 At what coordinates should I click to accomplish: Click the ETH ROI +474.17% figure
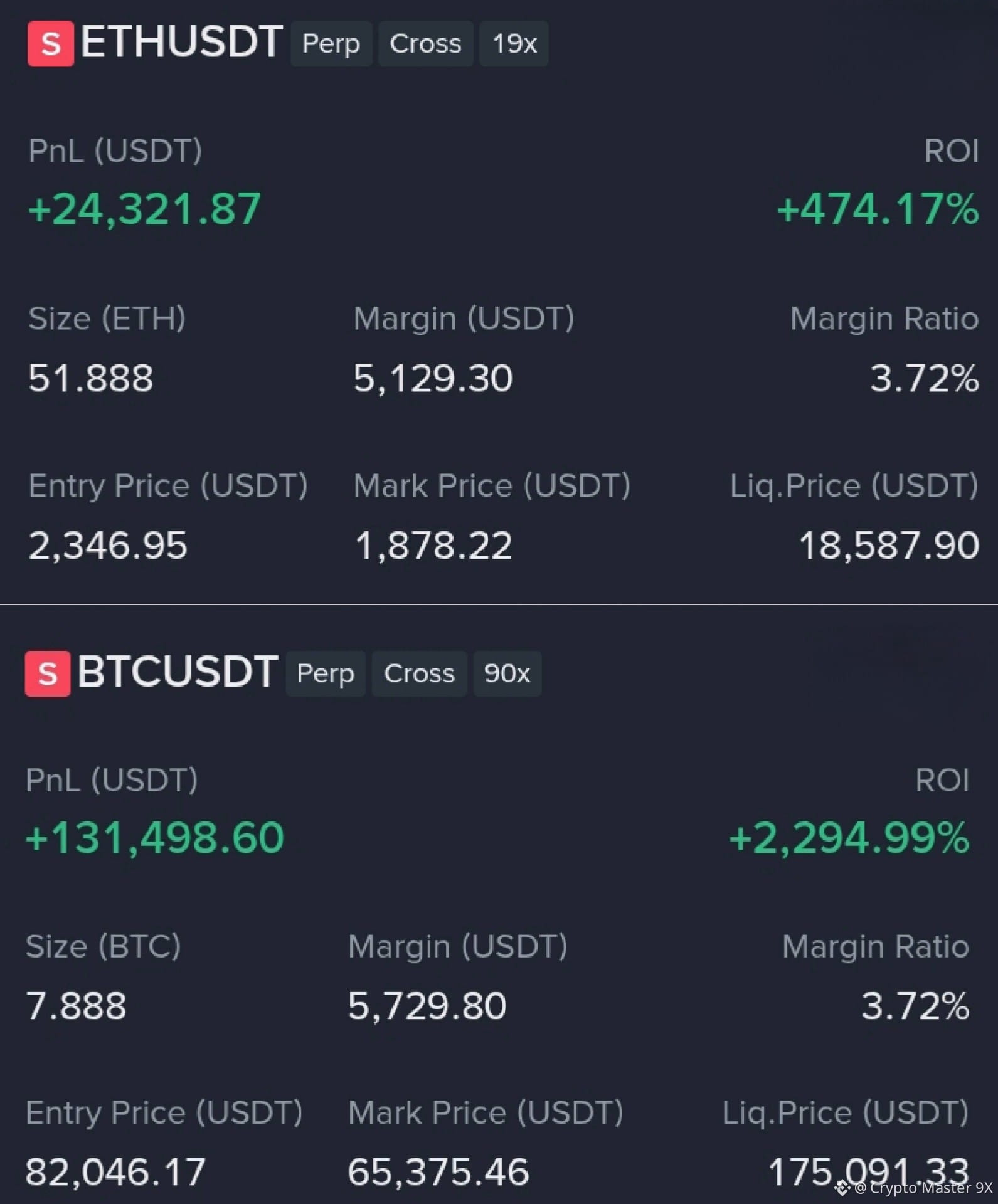[878, 209]
